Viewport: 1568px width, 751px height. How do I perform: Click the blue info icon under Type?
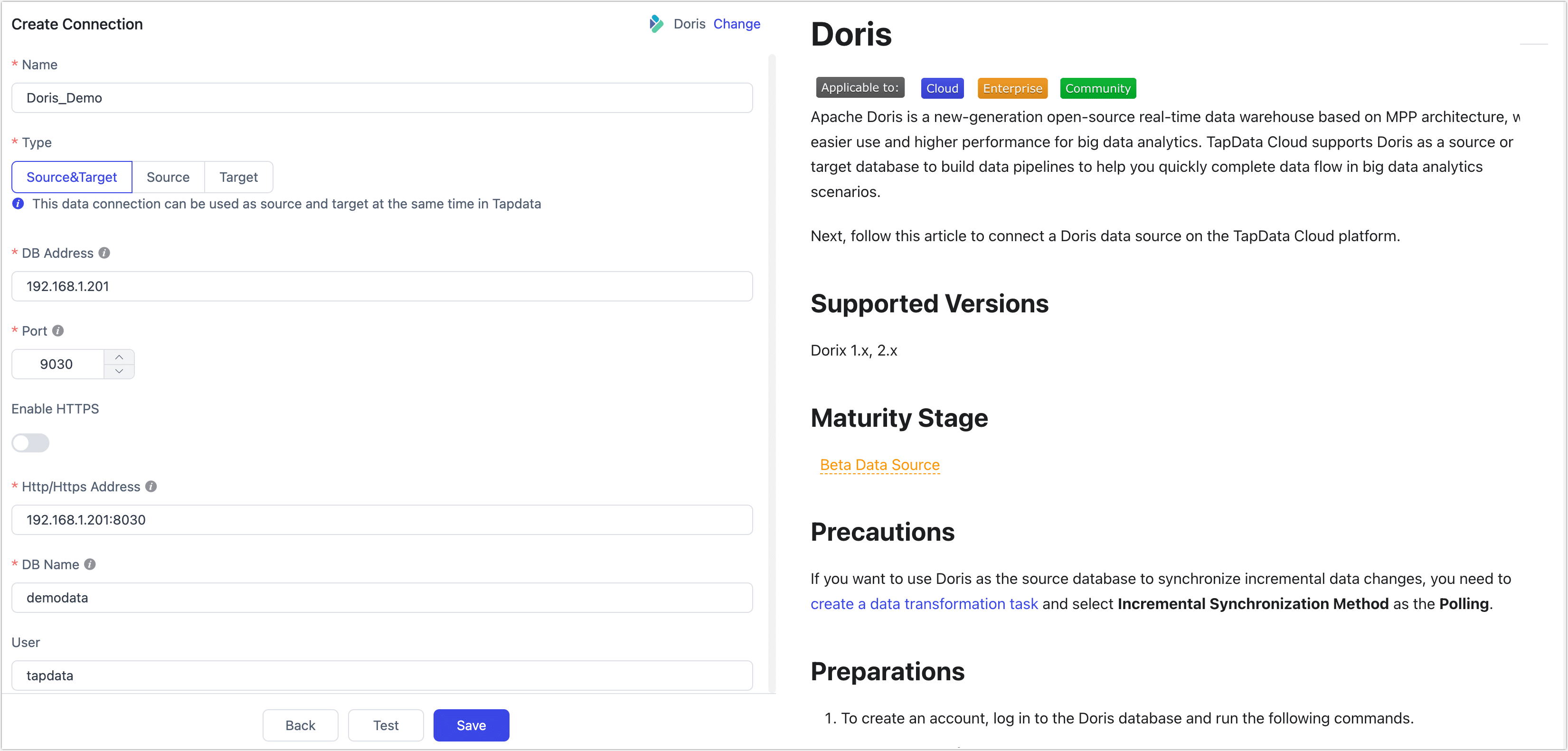coord(18,203)
